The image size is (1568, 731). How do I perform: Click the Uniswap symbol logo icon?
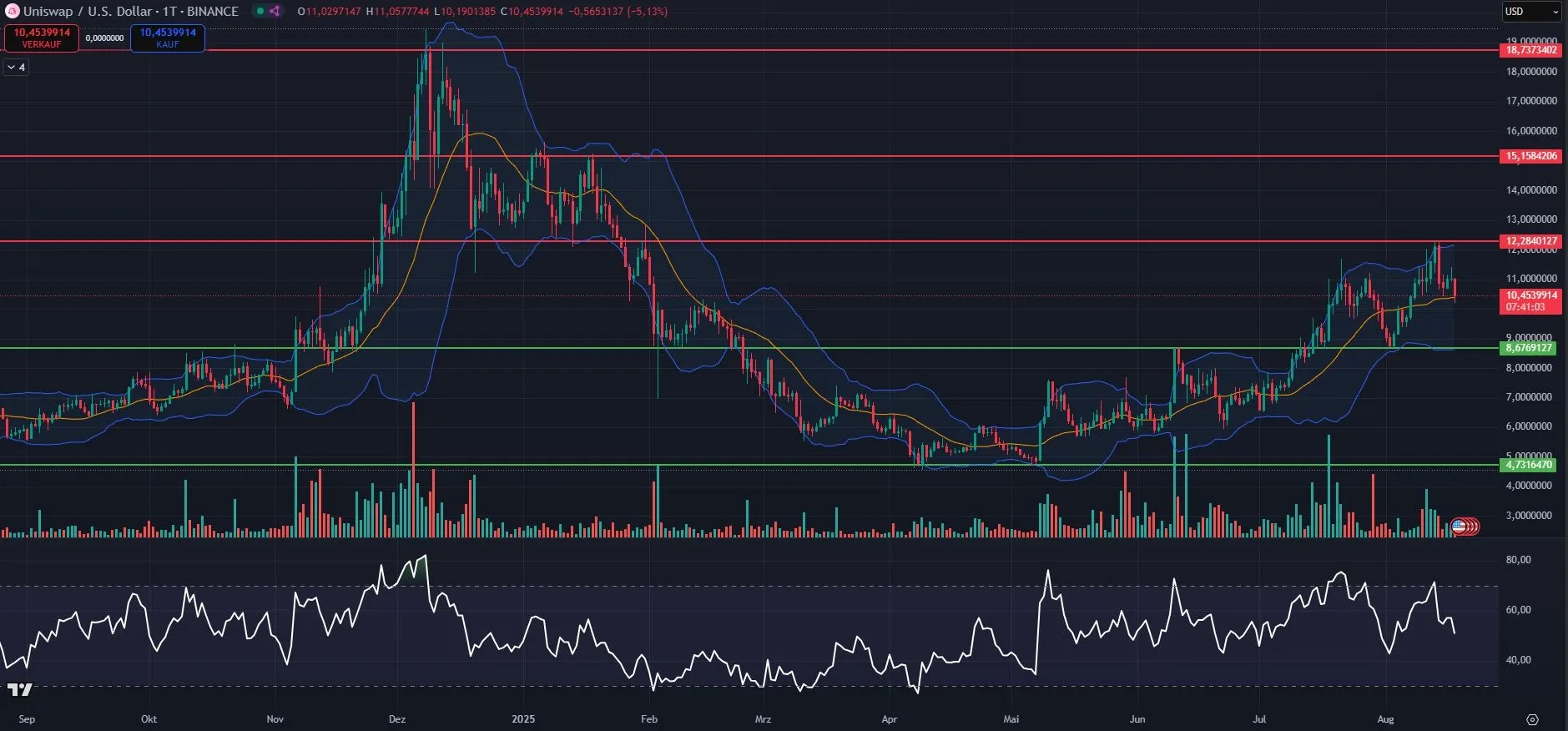13,11
